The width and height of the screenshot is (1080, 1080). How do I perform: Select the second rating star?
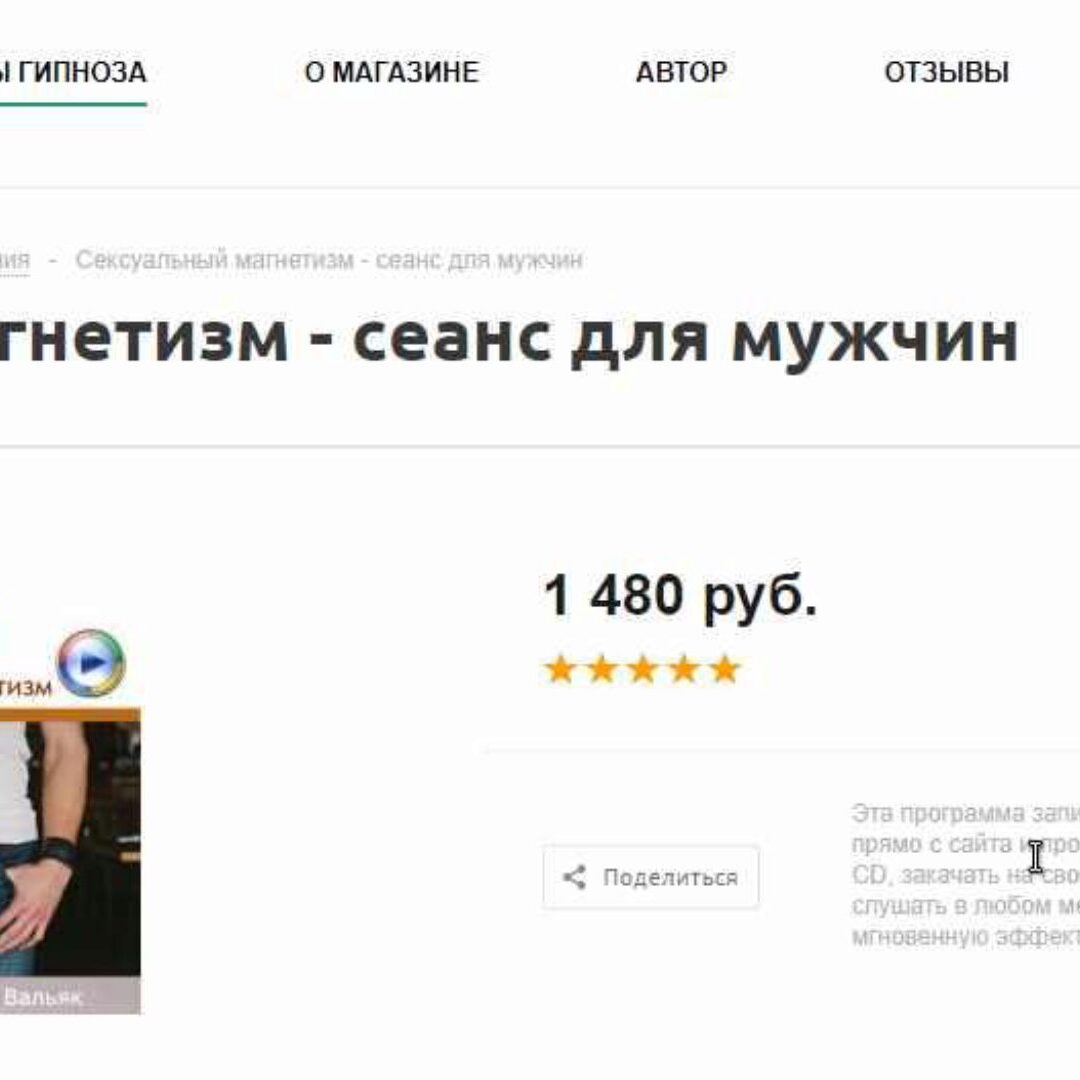click(602, 669)
